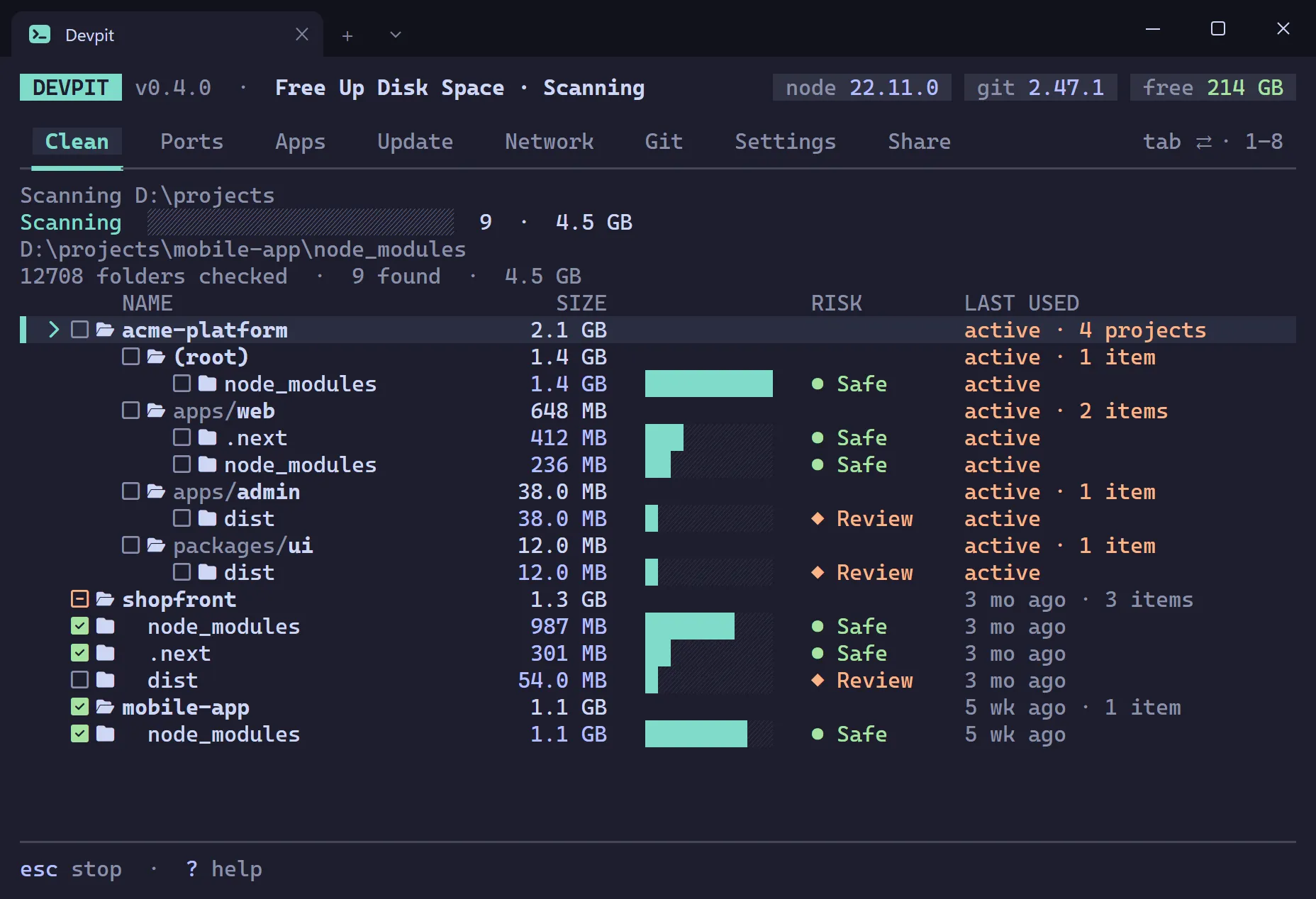The height and width of the screenshot is (899, 1316).
Task: Uncheck the 301 MB .next checkbox
Action: click(79, 653)
